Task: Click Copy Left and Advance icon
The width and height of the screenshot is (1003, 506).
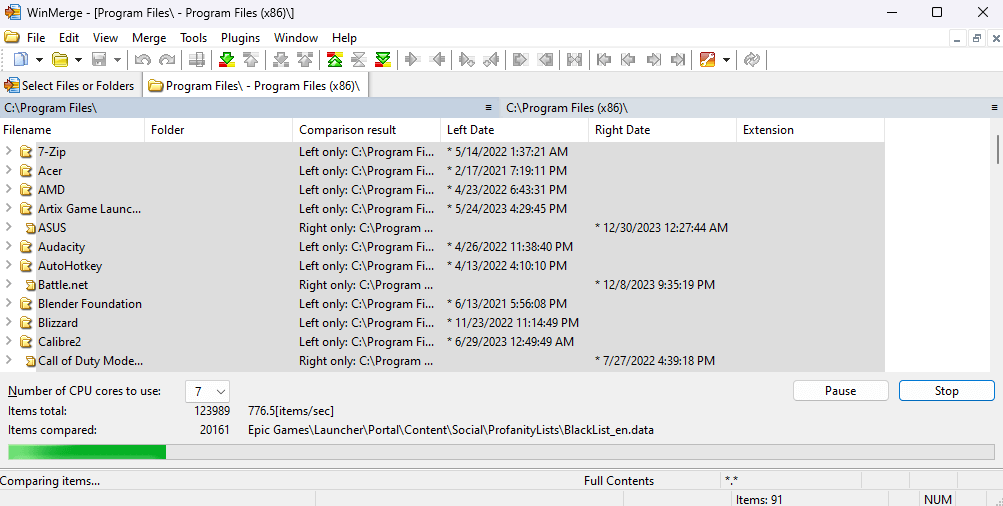Action: point(491,60)
